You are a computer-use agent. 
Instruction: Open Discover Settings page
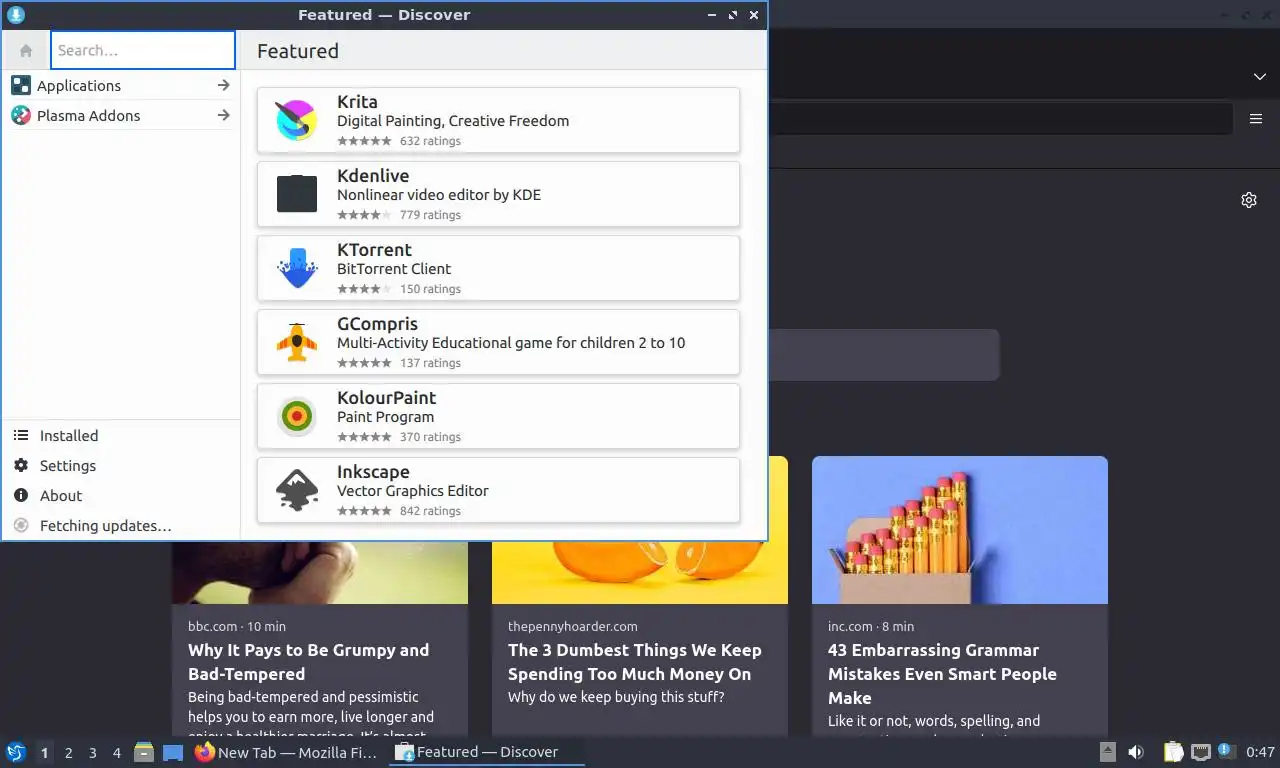click(121, 466)
